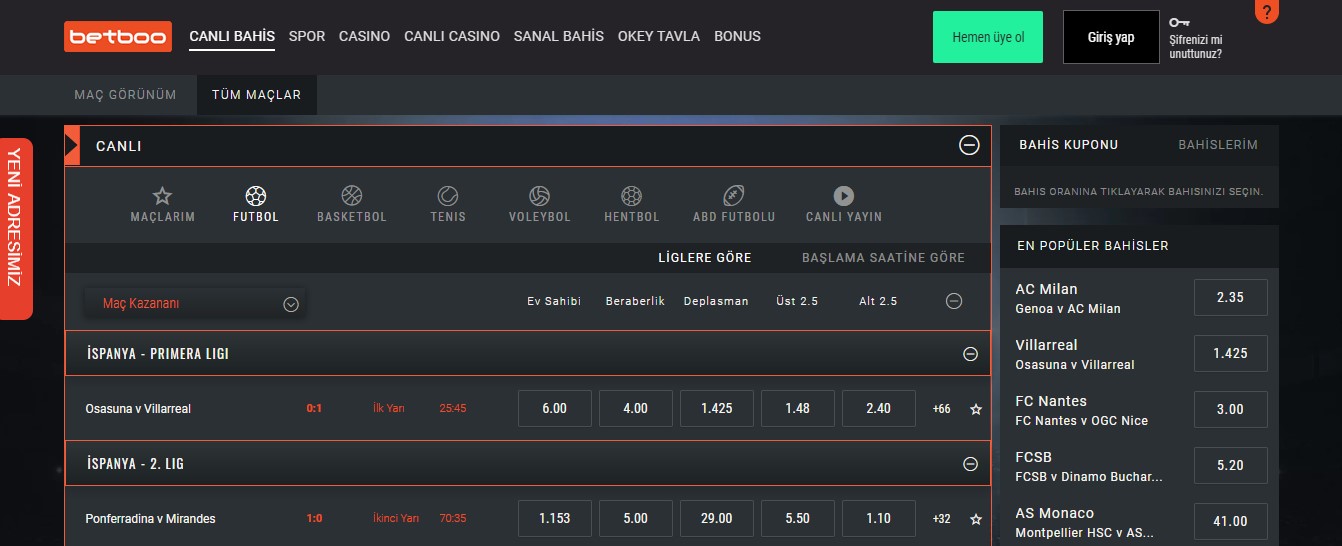
Task: Bet Üst 2.5 at 5.50
Action: pyautogui.click(x=798, y=519)
